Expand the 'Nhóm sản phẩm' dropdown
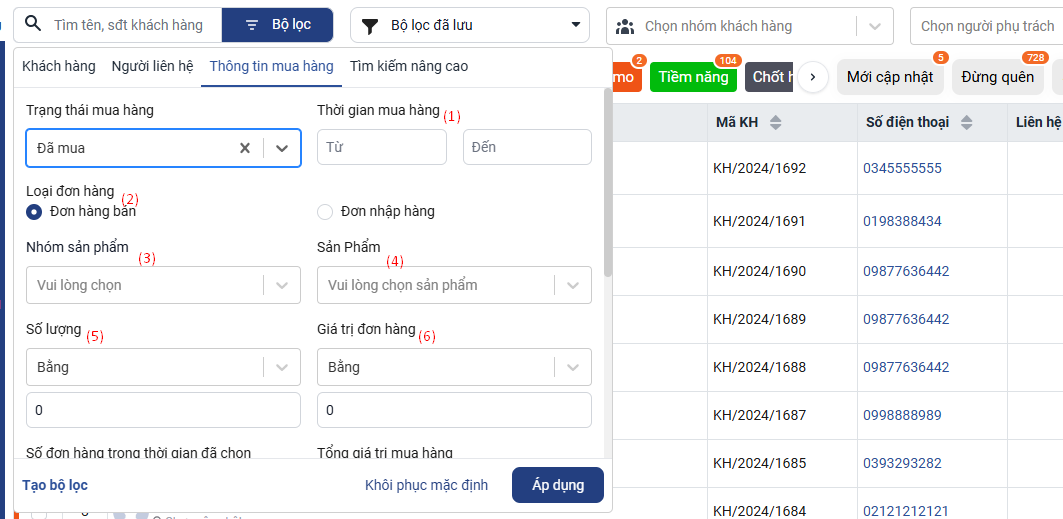 (x=281, y=285)
